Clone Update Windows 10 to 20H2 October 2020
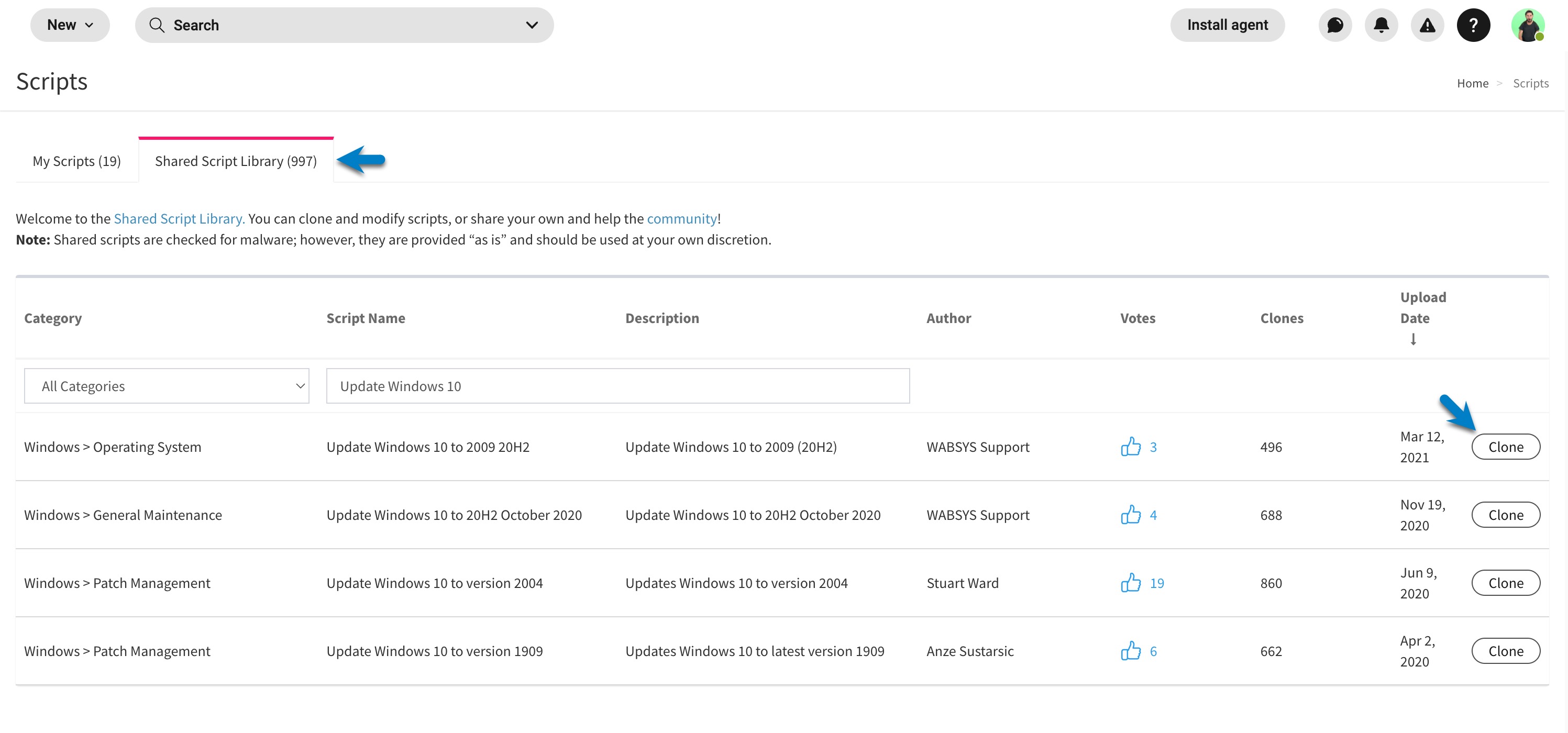 point(1505,515)
